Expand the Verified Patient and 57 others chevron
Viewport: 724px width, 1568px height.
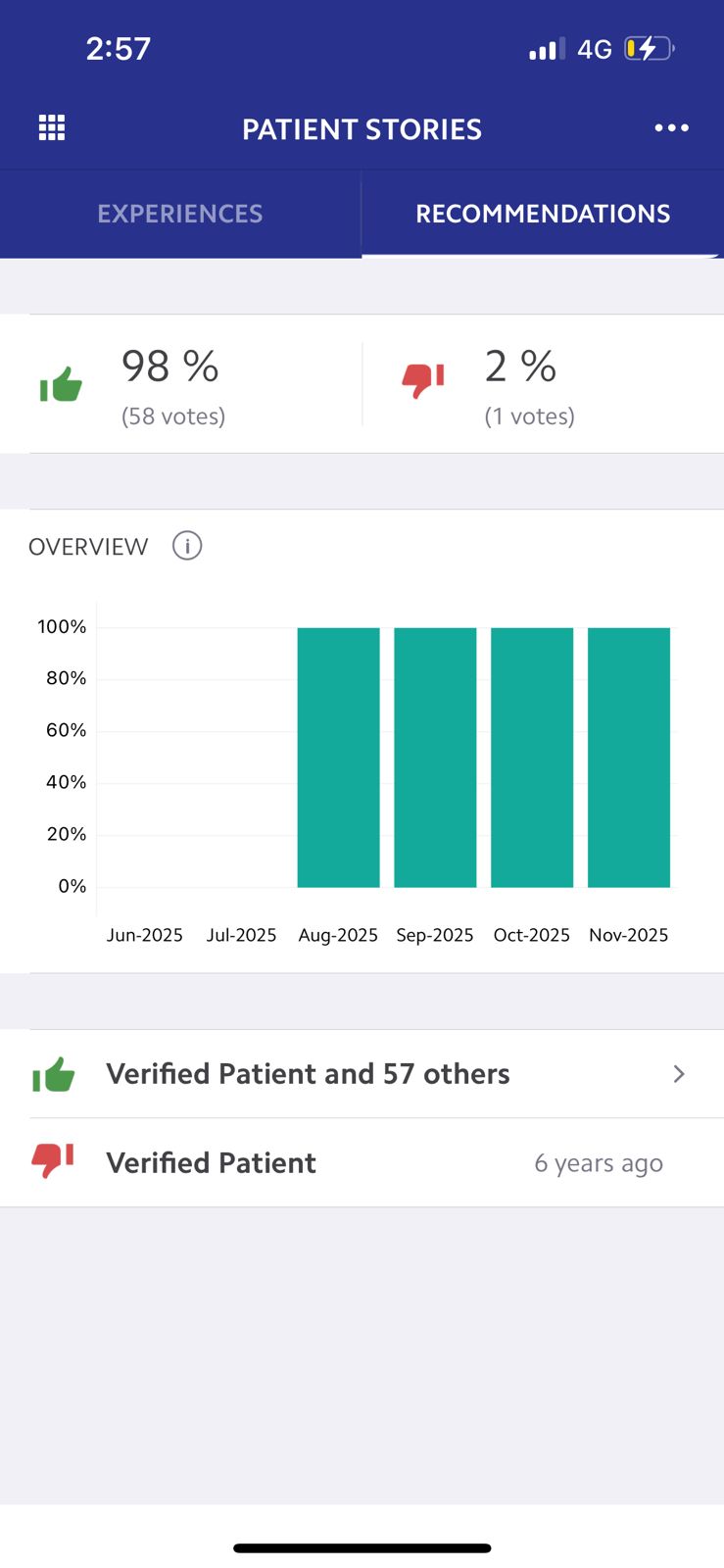679,1074
